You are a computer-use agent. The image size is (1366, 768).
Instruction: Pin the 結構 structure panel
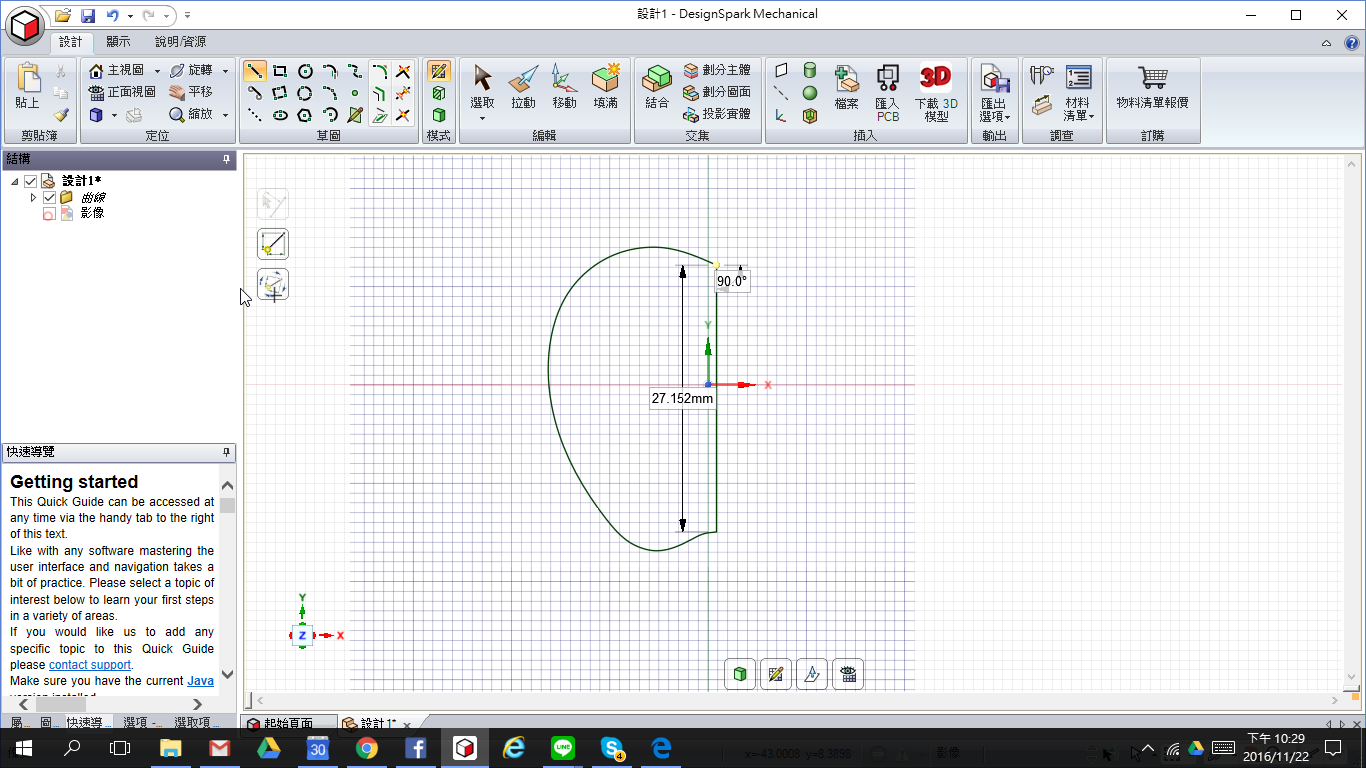(x=227, y=159)
